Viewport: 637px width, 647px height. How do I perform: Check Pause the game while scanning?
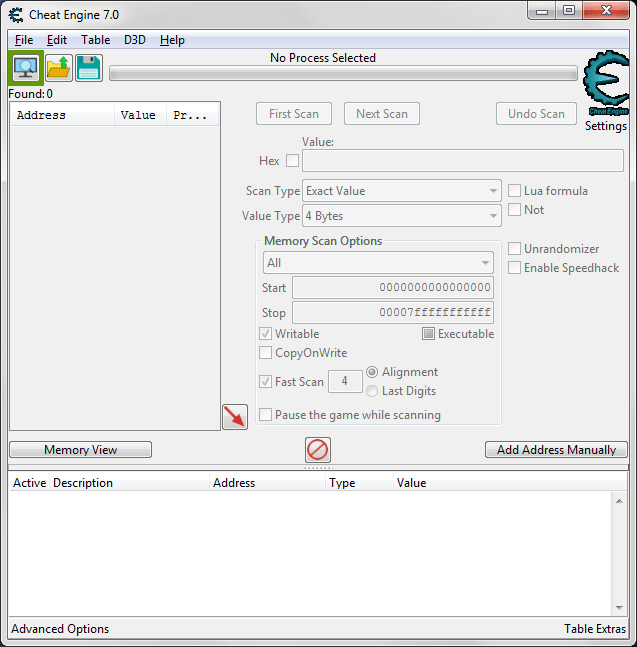265,415
